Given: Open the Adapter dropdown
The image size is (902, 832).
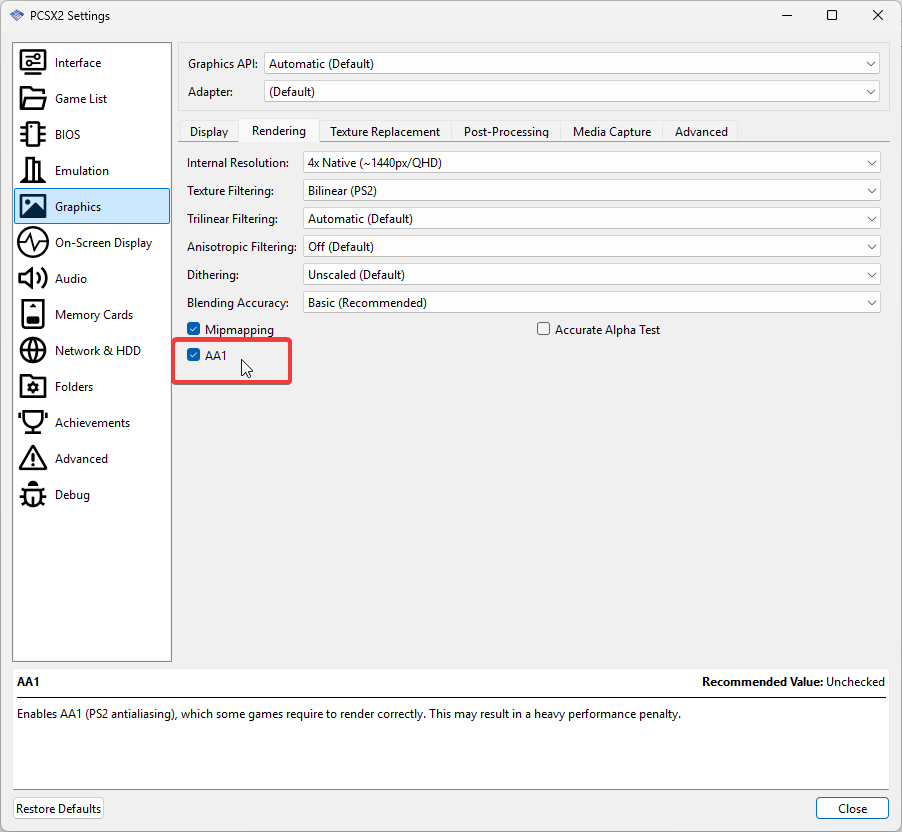Looking at the screenshot, I should 572,91.
